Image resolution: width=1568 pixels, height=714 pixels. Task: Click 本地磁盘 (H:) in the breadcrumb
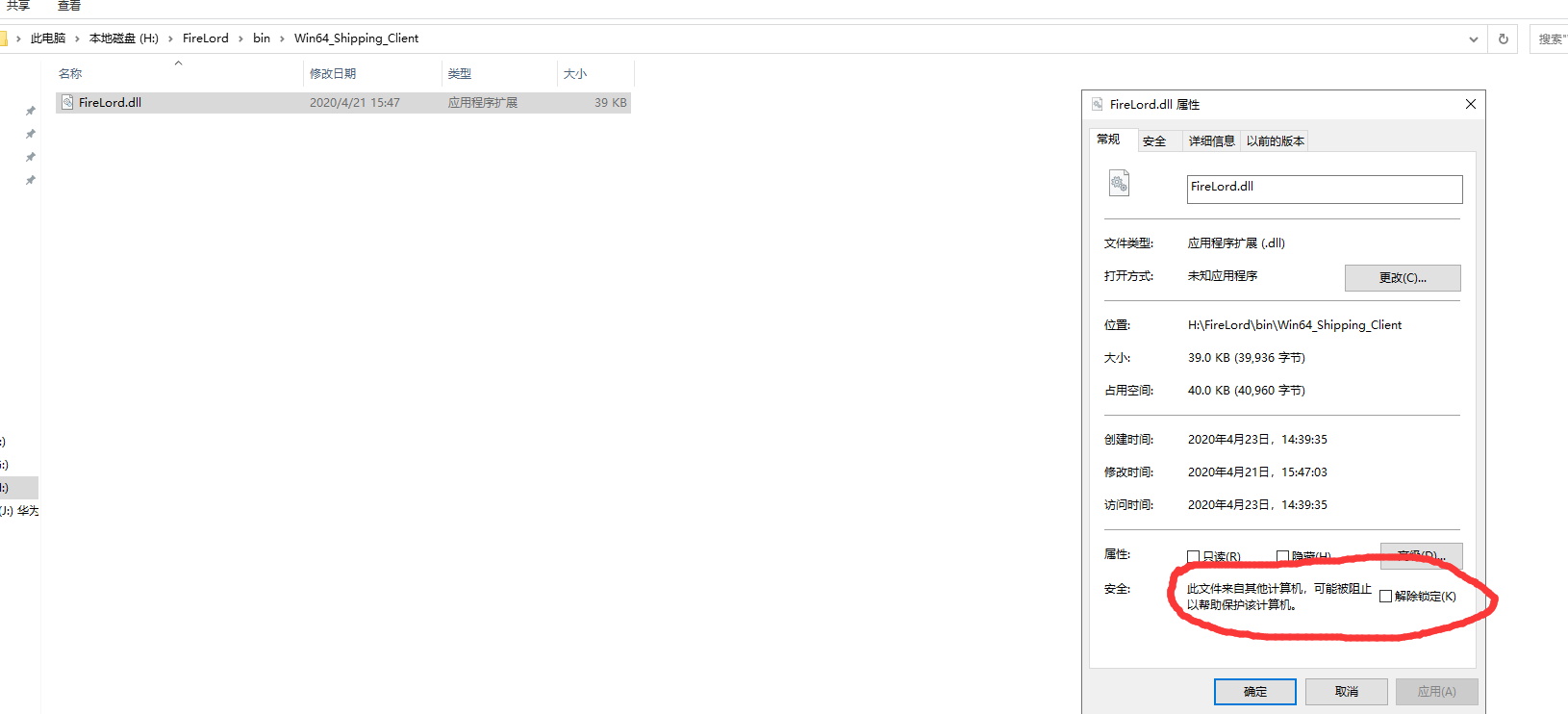pos(124,38)
